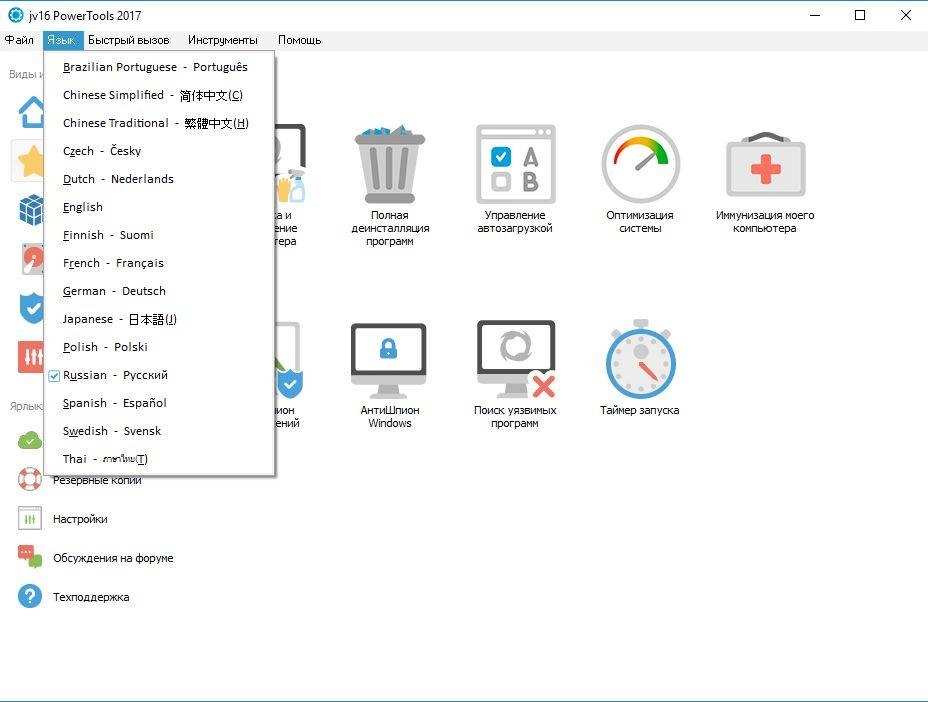Viewport: 928px width, 702px height.
Task: Select Chinese Traditional language
Action: pyautogui.click(x=159, y=123)
